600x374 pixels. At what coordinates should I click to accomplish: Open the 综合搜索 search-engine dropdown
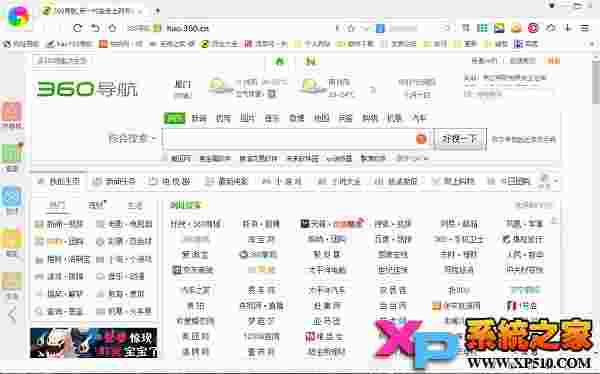(x=132, y=138)
